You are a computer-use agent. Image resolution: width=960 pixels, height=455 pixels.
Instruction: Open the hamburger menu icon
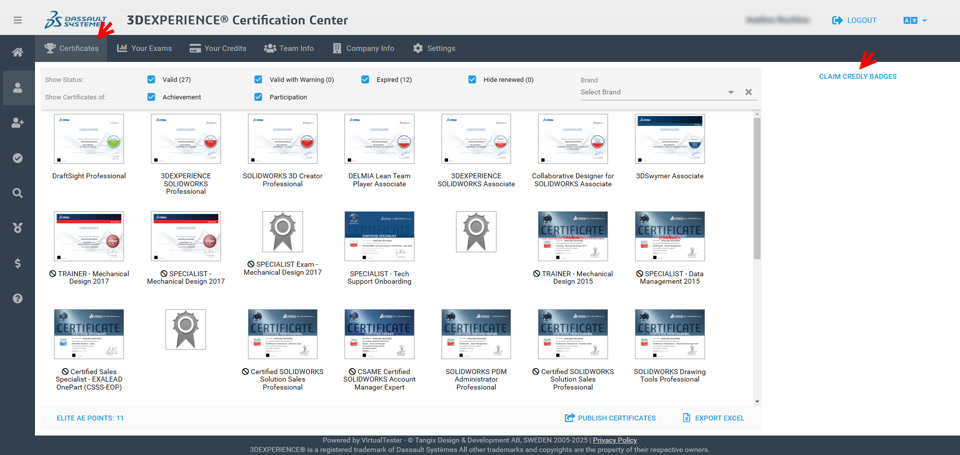click(x=17, y=20)
